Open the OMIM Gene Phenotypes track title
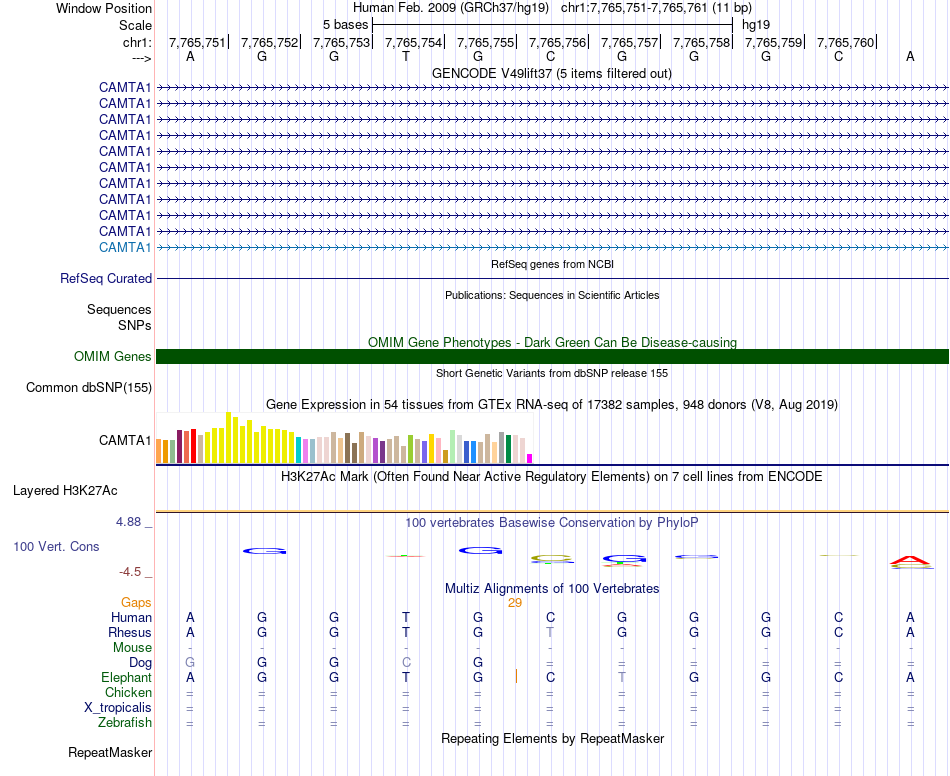950x776 pixels. pyautogui.click(x=552, y=342)
